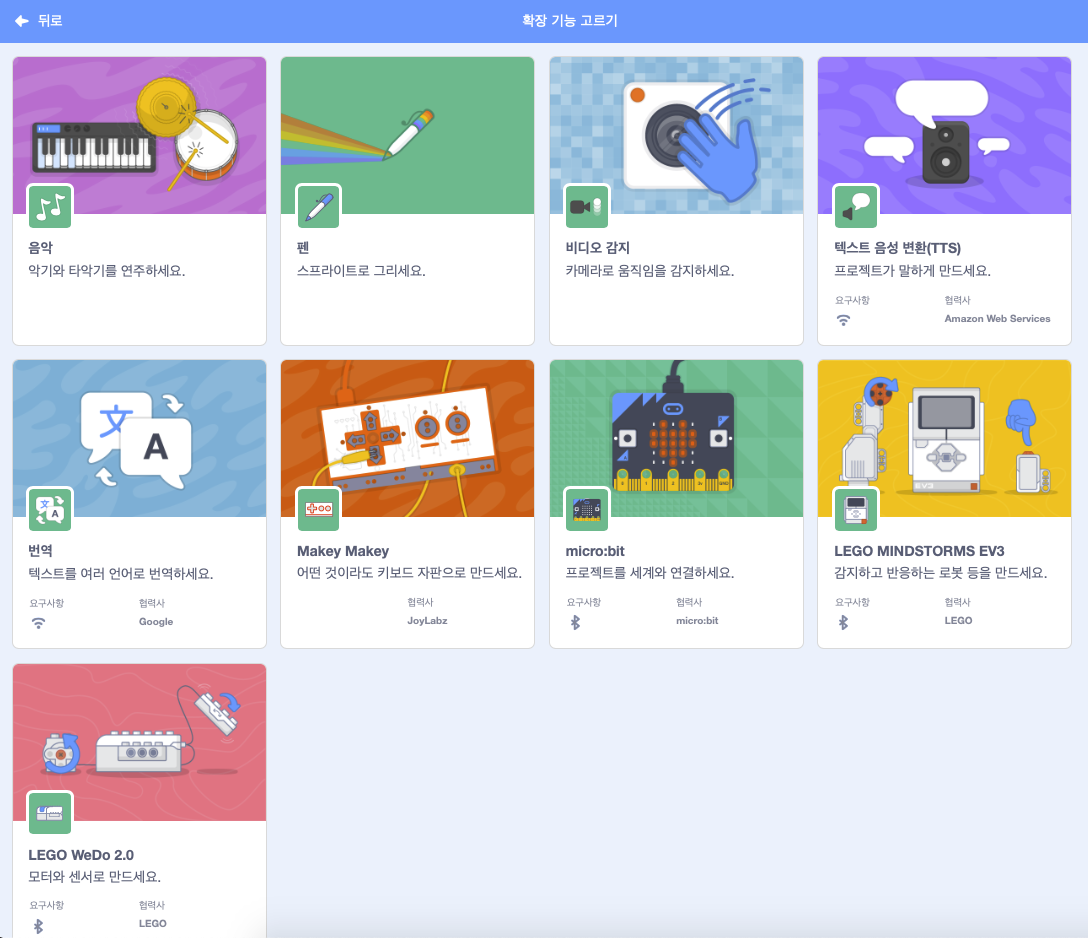
Task: Select the LEGO WeDo 2.0 title
Action: tap(81, 855)
